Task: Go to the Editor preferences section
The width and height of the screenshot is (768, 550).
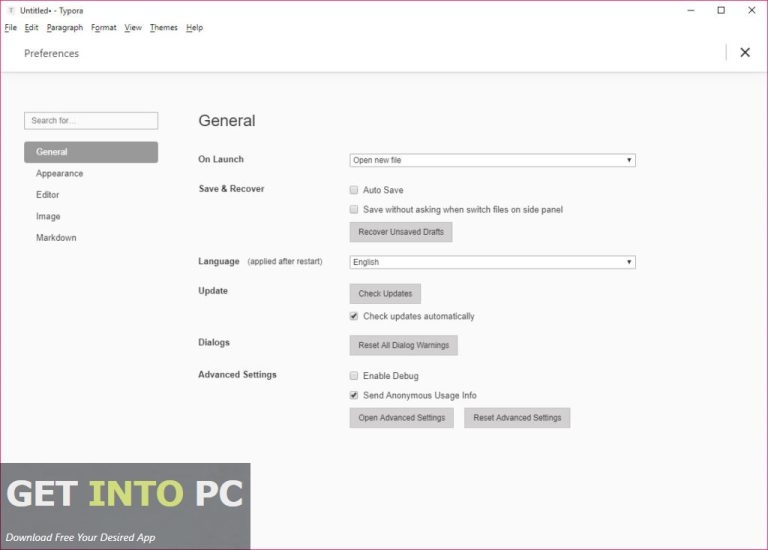Action: tap(48, 195)
